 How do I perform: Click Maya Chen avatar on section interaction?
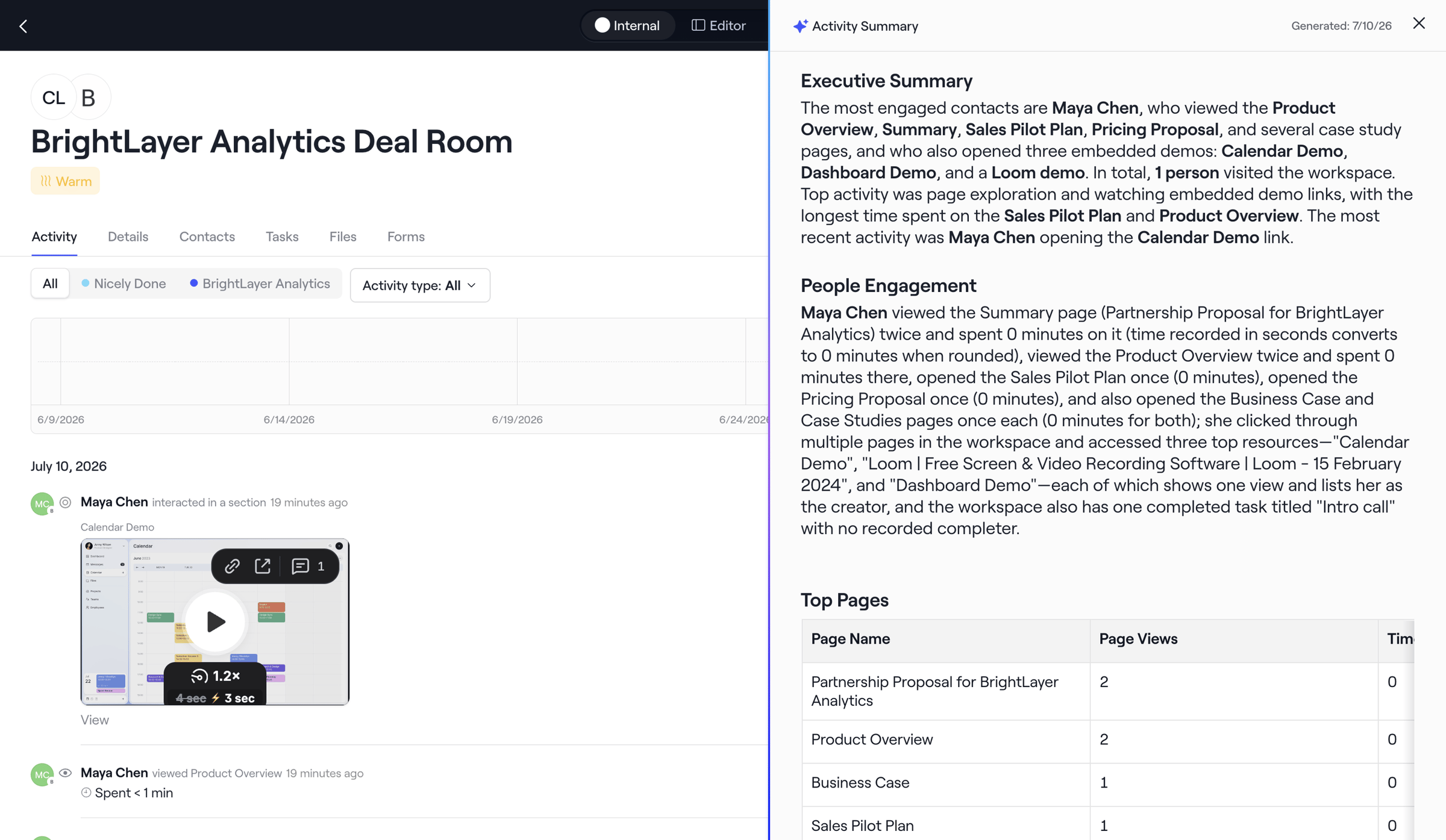[42, 503]
